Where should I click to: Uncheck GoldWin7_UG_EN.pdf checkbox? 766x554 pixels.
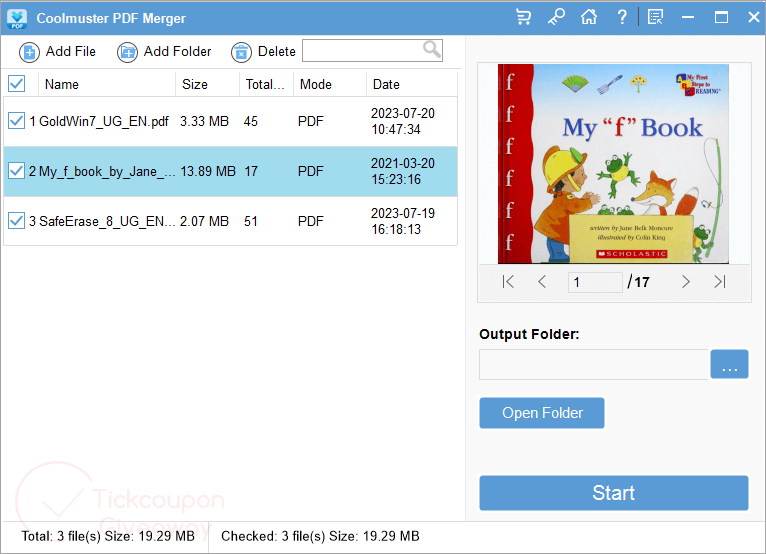[x=17, y=121]
